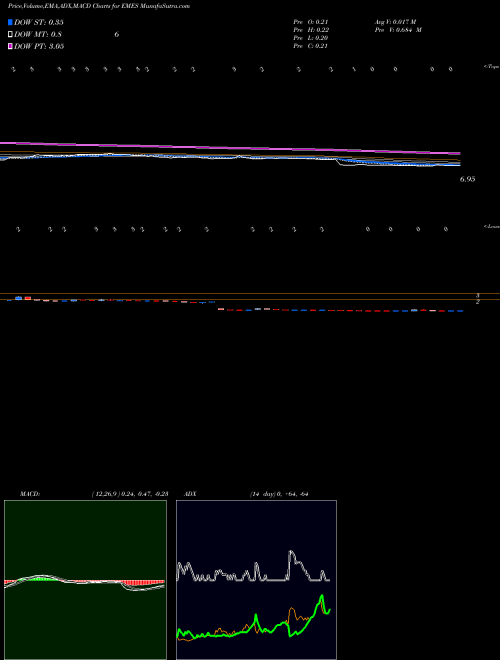Click the ADX (14 day) values text
This screenshot has width=500, height=660.
click(x=279, y=494)
